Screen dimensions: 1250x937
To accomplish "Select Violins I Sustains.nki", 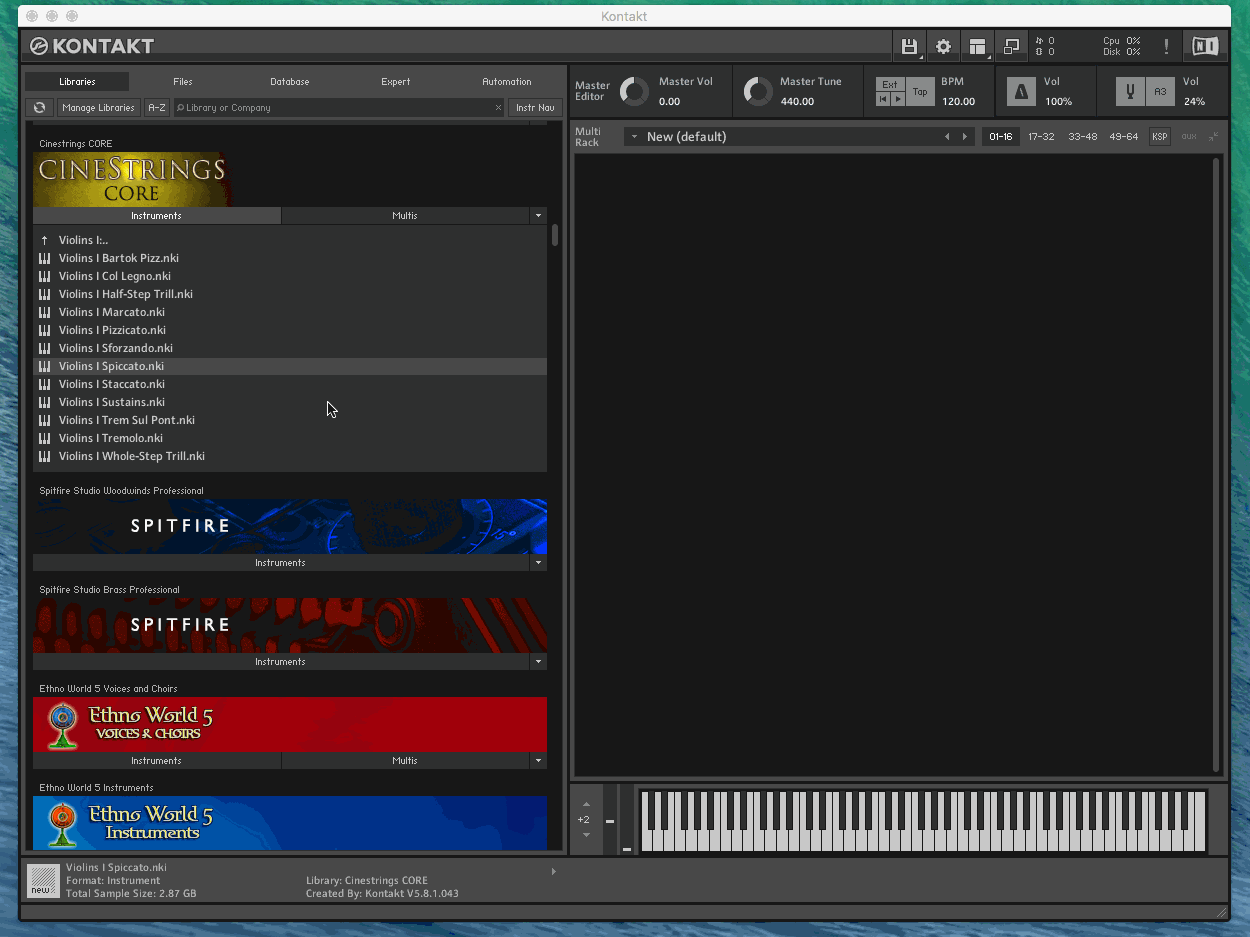I will (290, 402).
